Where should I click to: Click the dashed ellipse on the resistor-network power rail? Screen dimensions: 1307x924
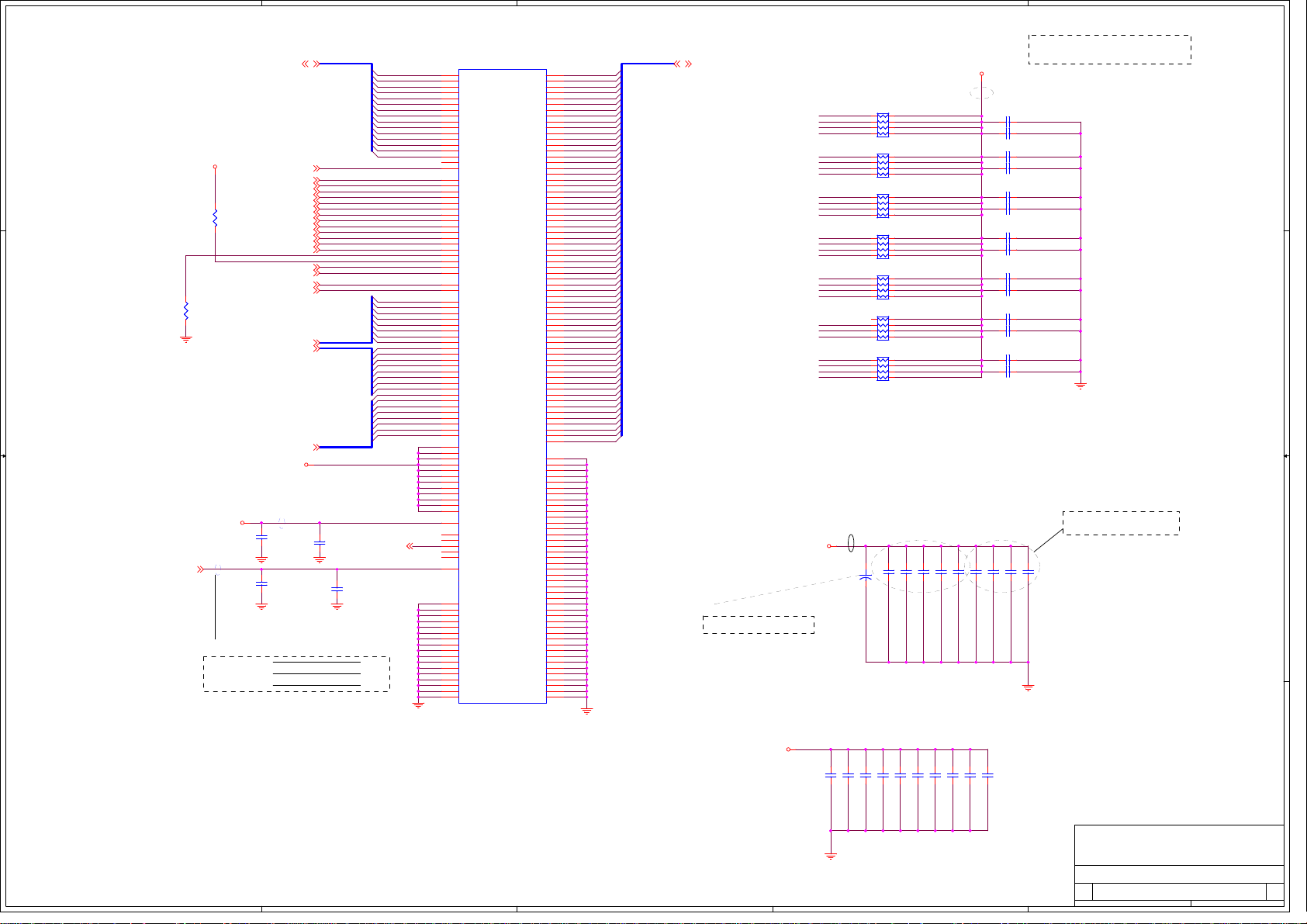point(982,92)
